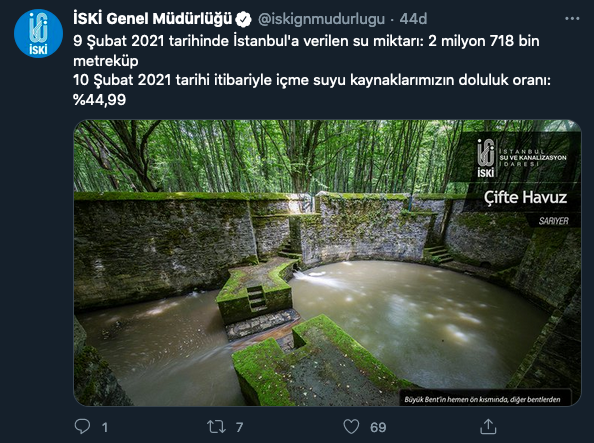Click the reply speech bubble icon
Viewport: 594px width, 443px height.
point(82,427)
